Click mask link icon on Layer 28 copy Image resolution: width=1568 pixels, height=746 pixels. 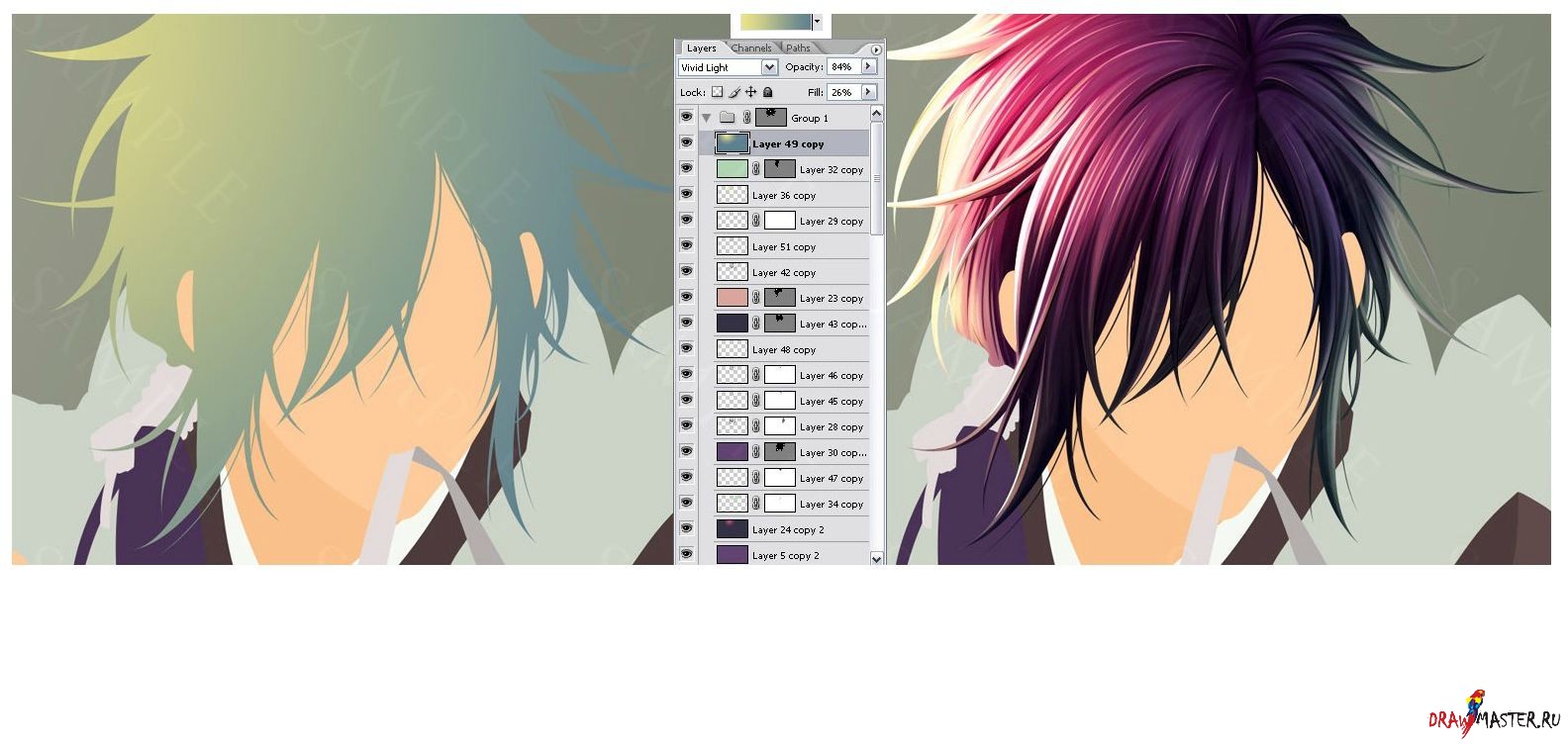(x=756, y=426)
